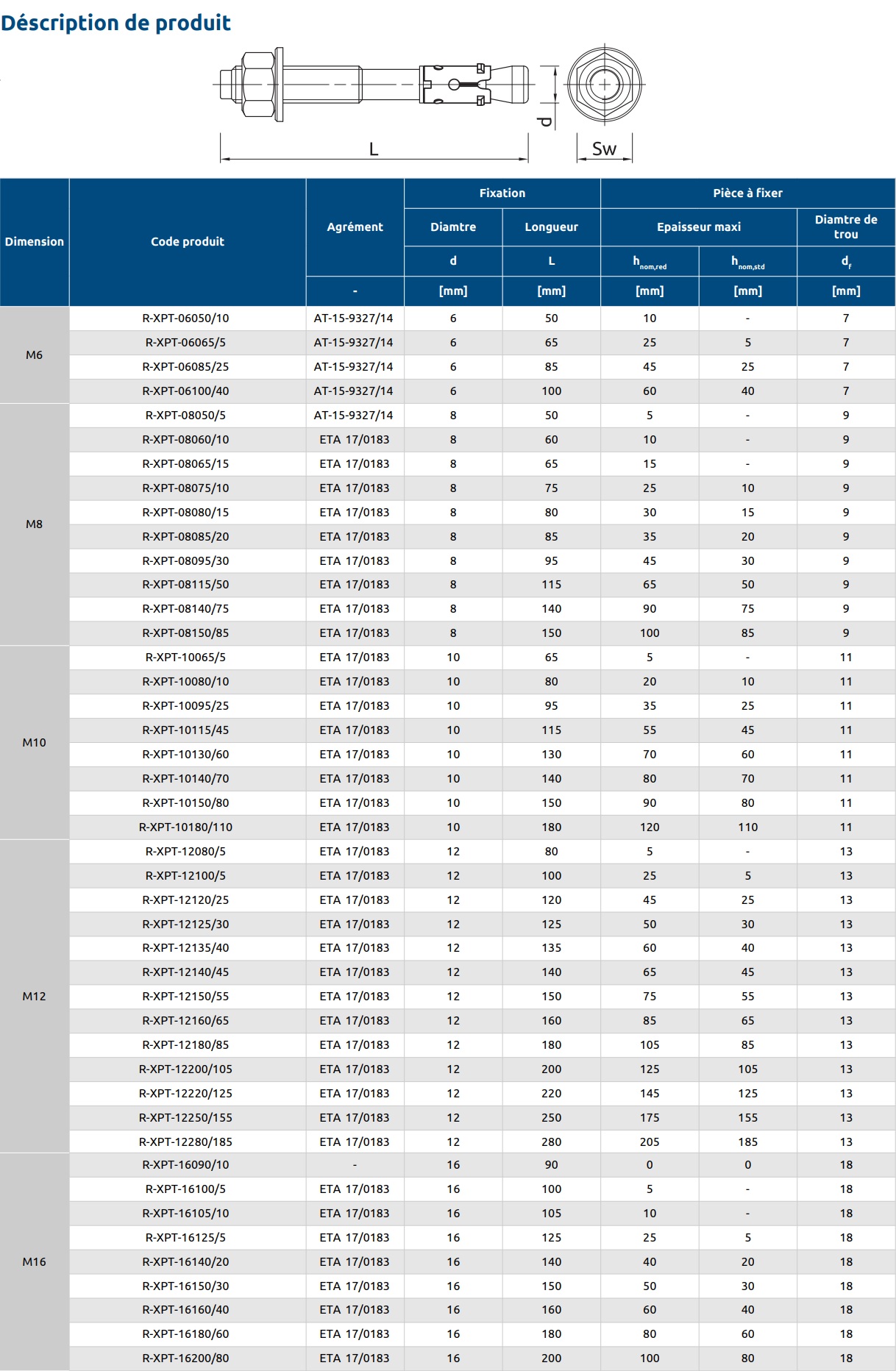Image resolution: width=896 pixels, height=1371 pixels.
Task: Click the 'Sw' label under the nut diagram
Action: (604, 149)
